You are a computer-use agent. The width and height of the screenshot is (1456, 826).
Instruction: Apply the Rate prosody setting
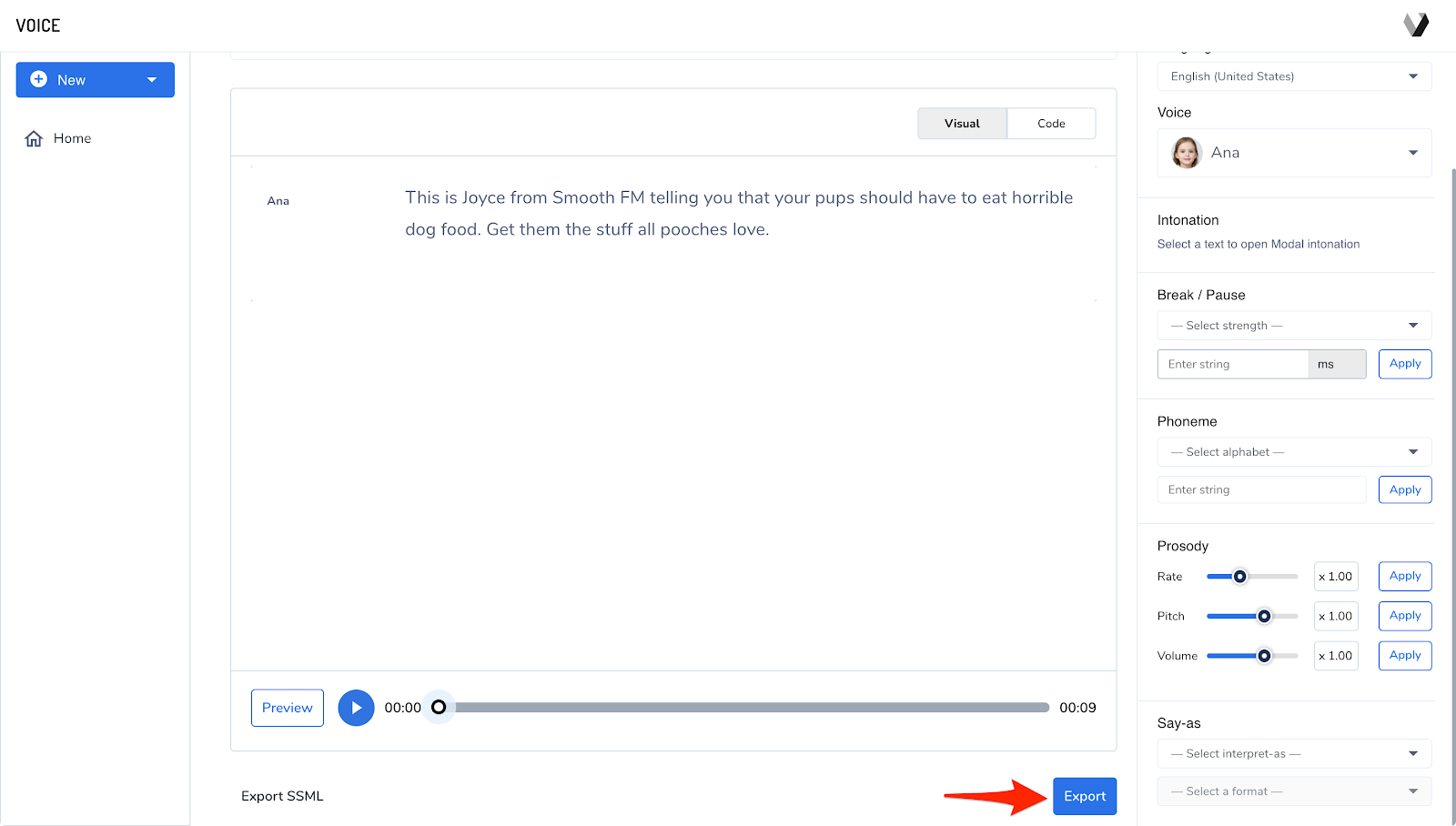pos(1404,576)
